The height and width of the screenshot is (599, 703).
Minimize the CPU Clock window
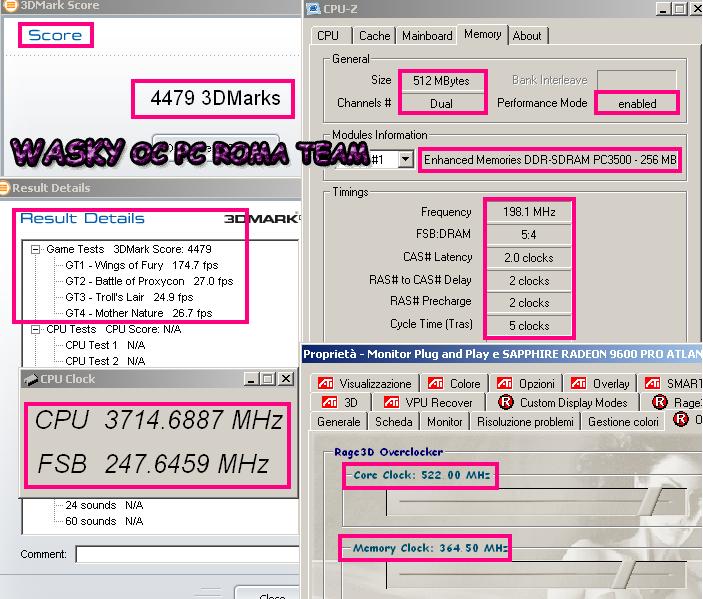250,379
